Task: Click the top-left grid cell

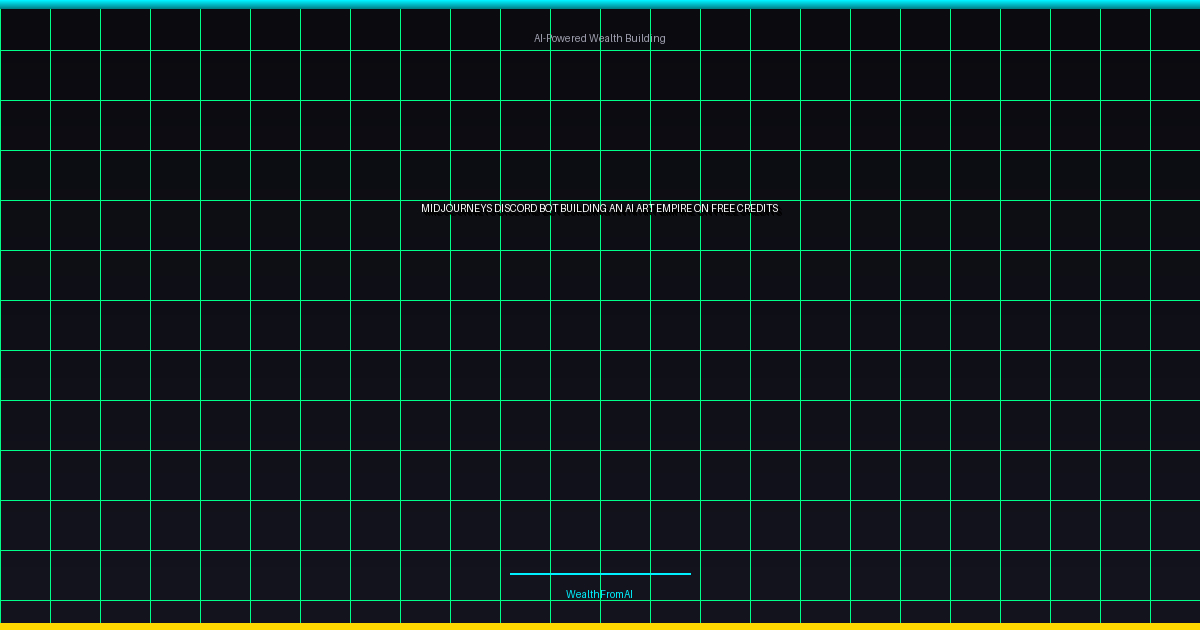Action: [x=25, y=28]
